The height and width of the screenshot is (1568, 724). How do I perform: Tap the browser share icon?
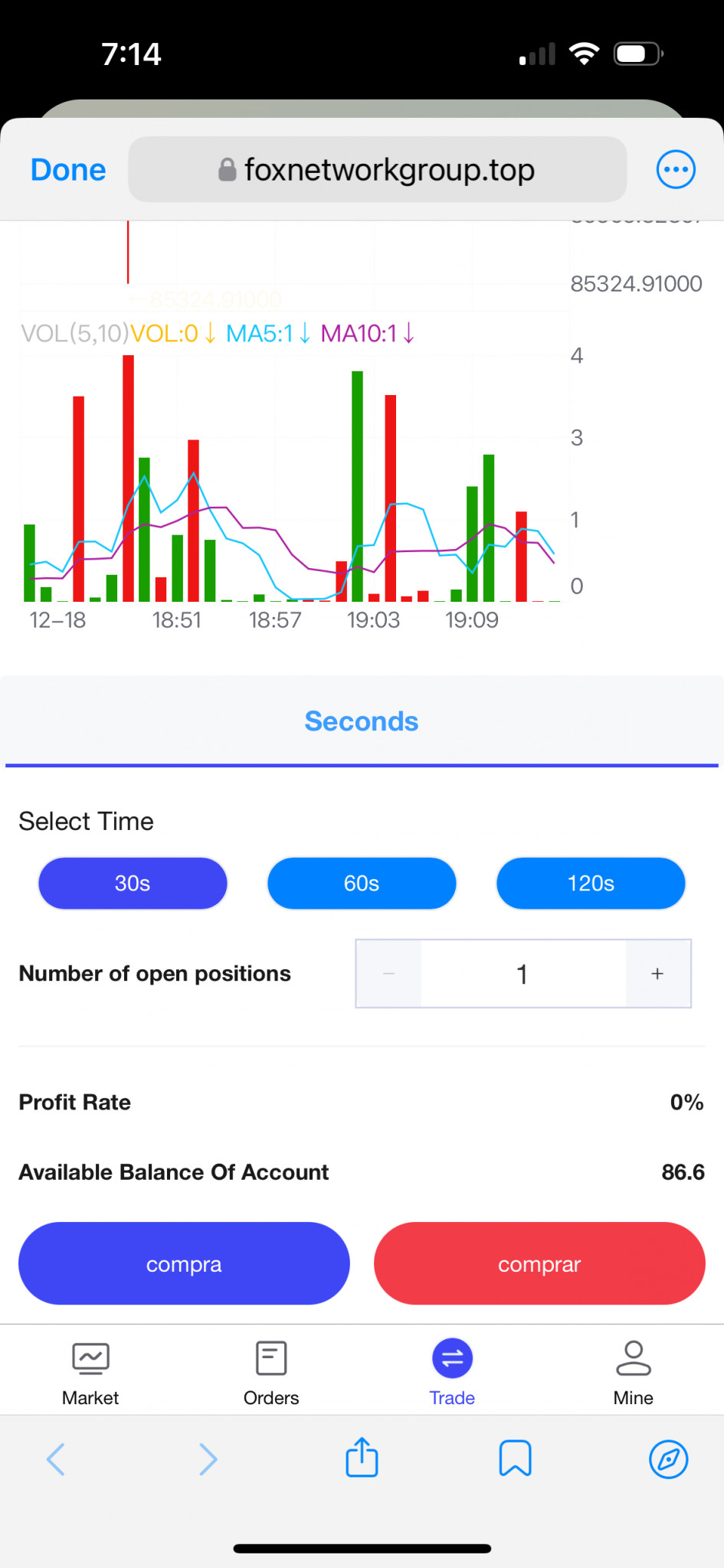click(x=362, y=1458)
